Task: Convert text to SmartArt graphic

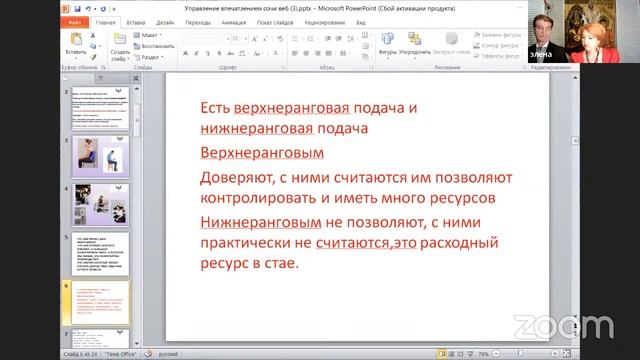Action: tap(365, 57)
